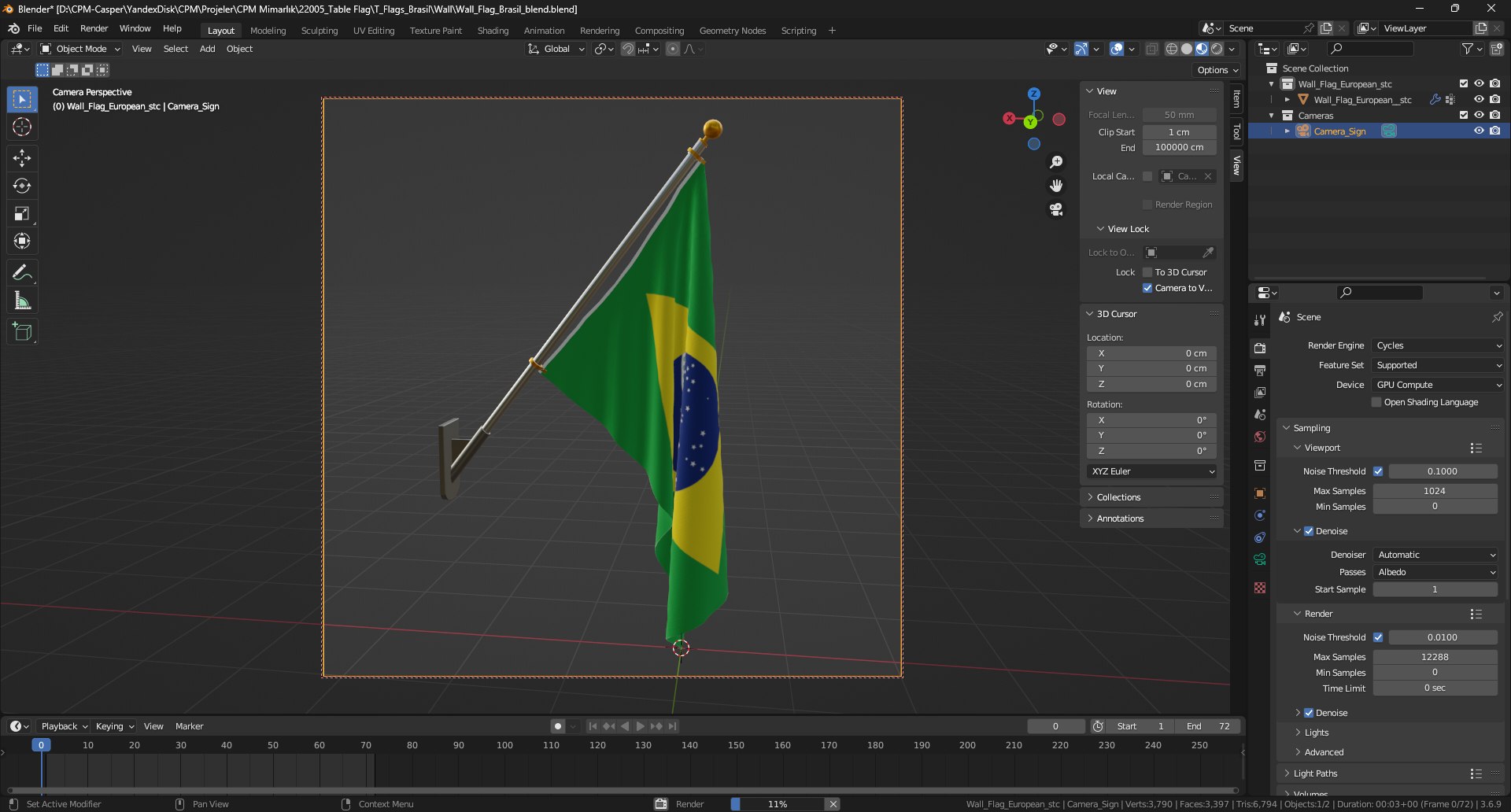1511x812 pixels.
Task: Open the Feature Set dropdown
Action: click(1438, 365)
